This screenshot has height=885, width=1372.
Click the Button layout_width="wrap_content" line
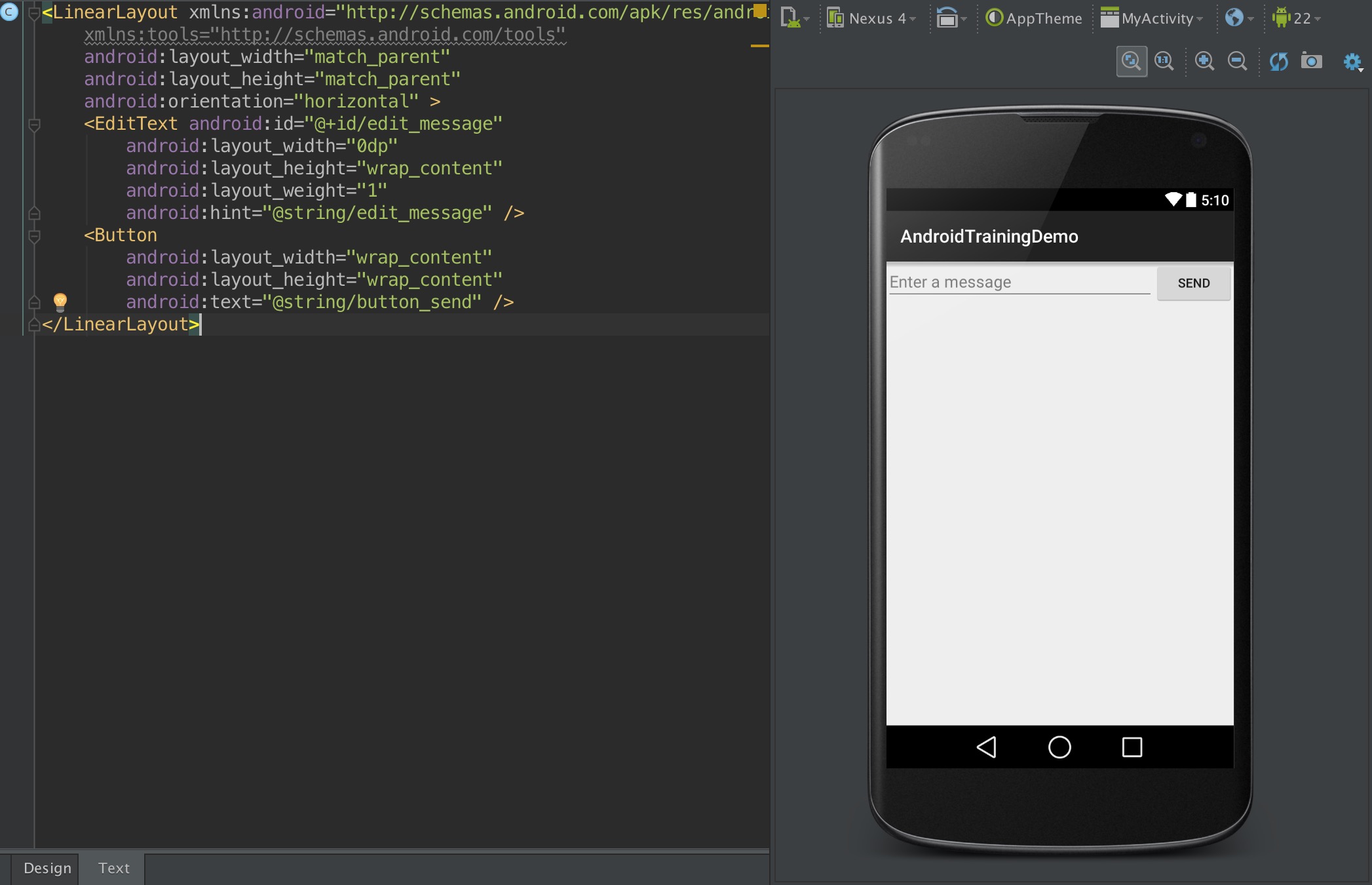pos(309,258)
